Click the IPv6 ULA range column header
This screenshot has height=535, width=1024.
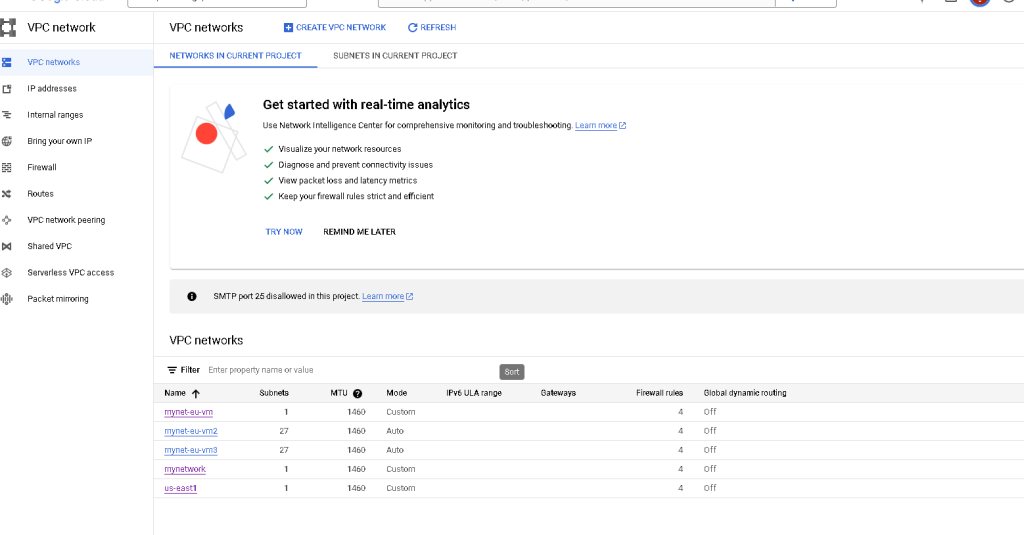(473, 393)
